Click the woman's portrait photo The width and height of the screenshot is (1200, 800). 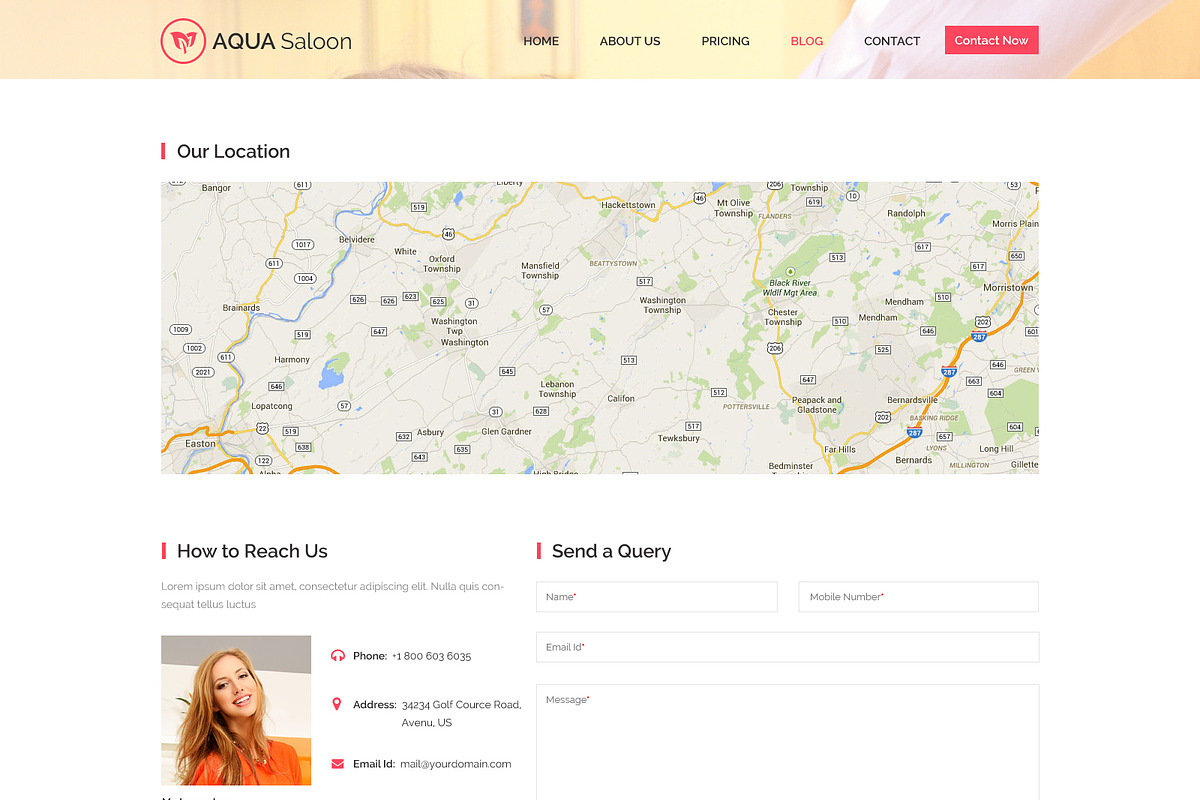click(236, 710)
